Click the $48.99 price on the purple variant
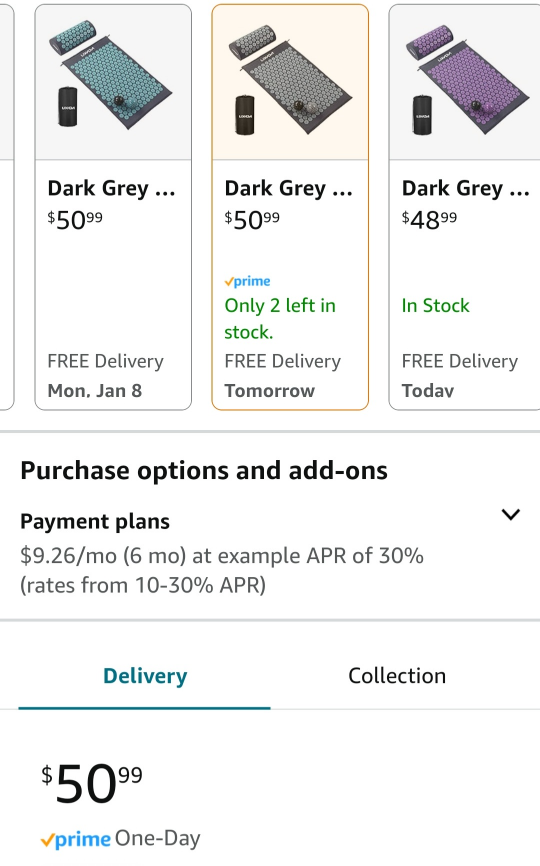The image size is (540, 866). point(430,220)
